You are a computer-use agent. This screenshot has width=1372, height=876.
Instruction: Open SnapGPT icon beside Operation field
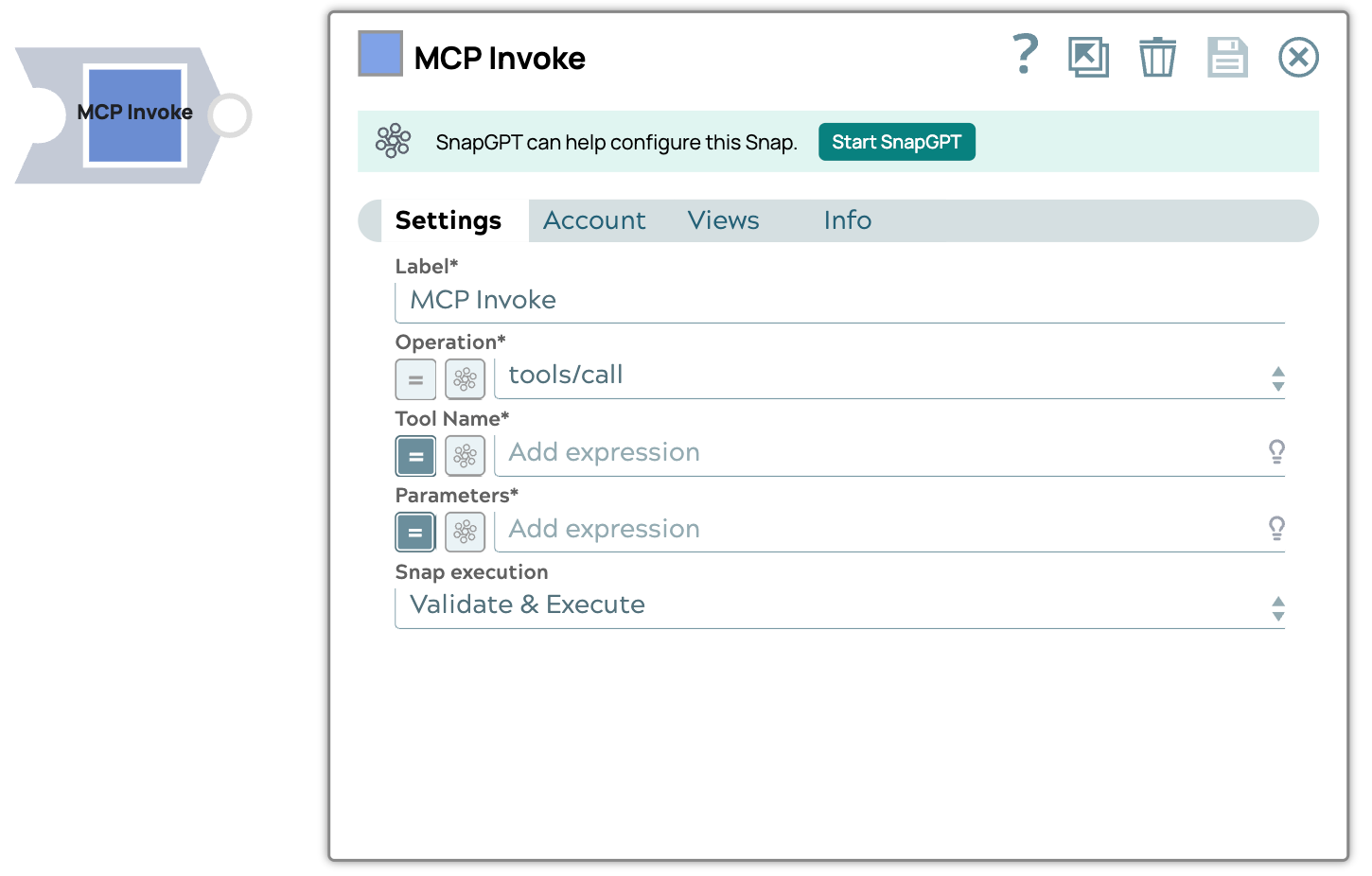pyautogui.click(x=465, y=379)
